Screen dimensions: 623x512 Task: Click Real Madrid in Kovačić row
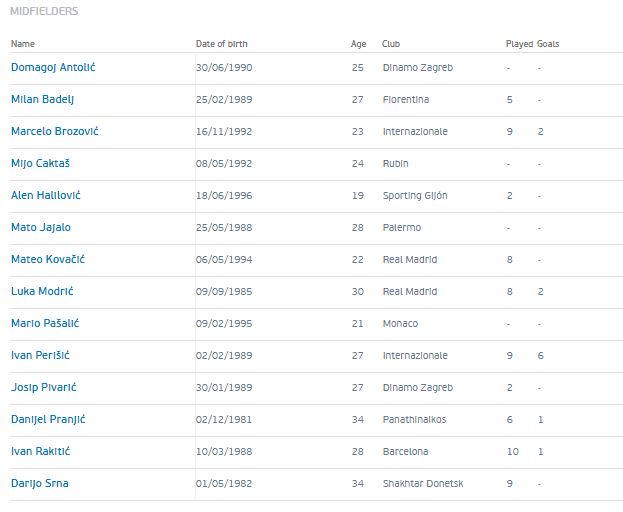click(410, 259)
